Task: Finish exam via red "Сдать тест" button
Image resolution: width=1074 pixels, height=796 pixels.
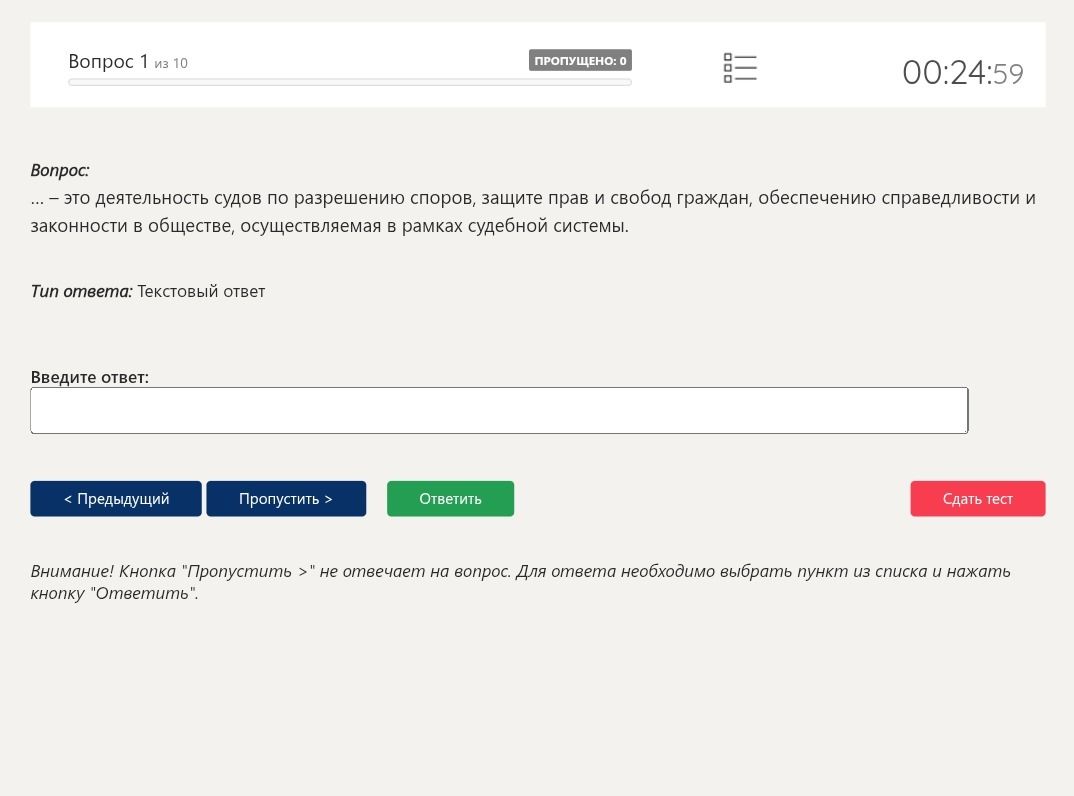Action: (x=978, y=499)
